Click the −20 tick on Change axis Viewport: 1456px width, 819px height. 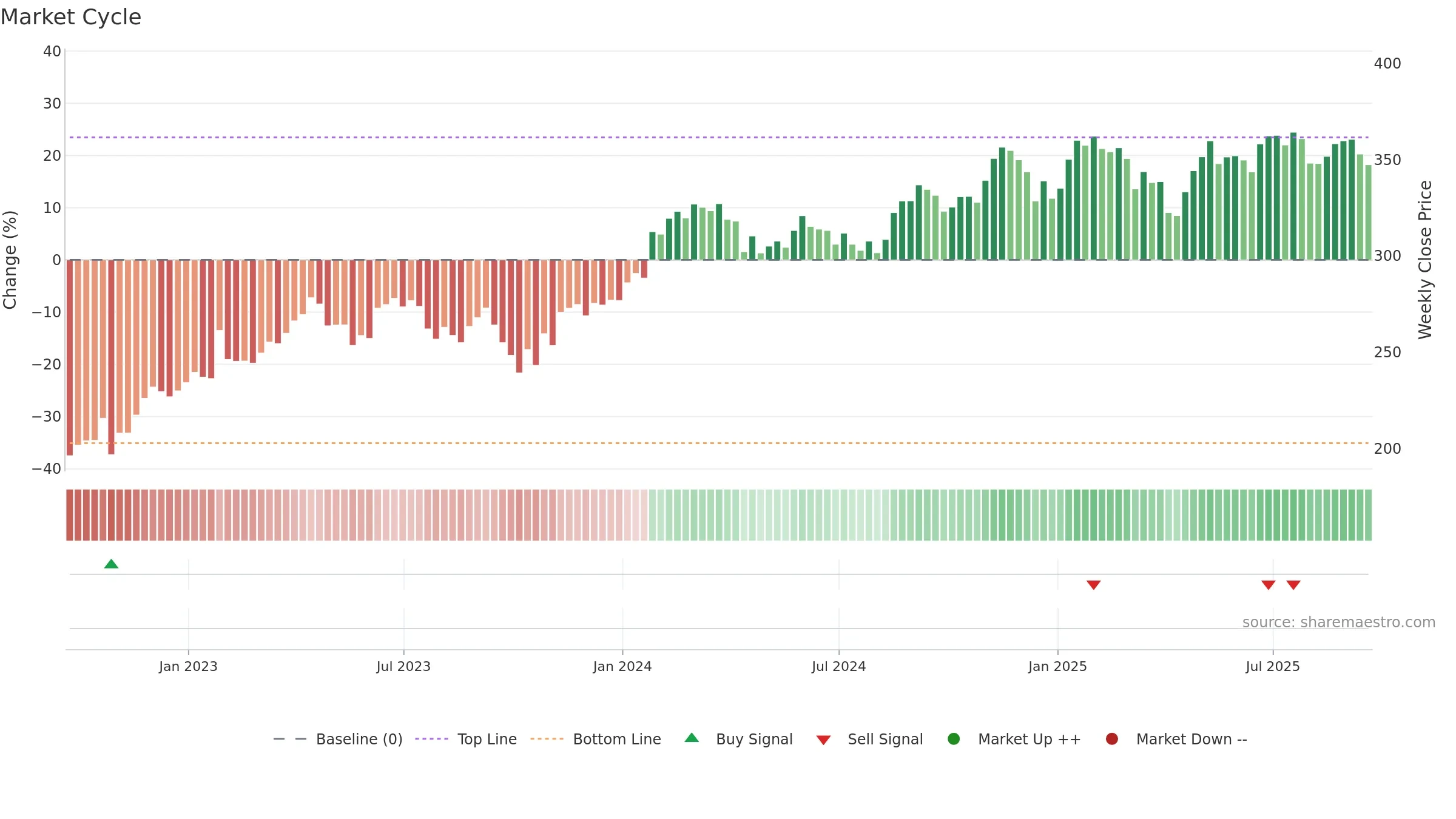pos(47,365)
